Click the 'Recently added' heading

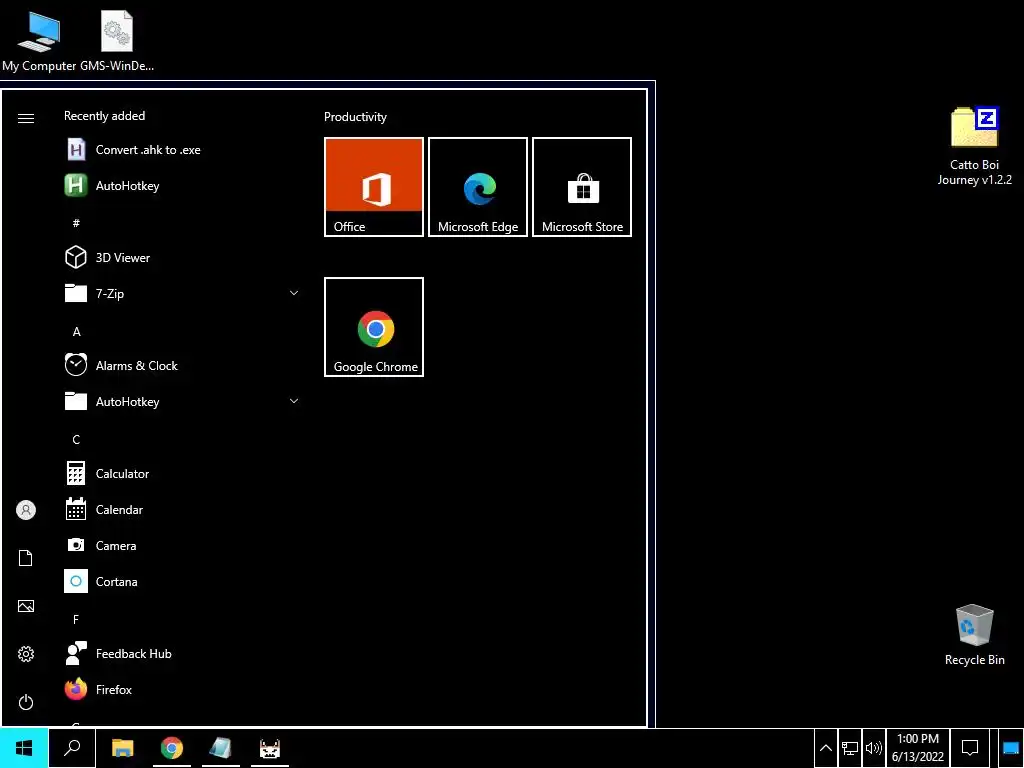click(104, 116)
